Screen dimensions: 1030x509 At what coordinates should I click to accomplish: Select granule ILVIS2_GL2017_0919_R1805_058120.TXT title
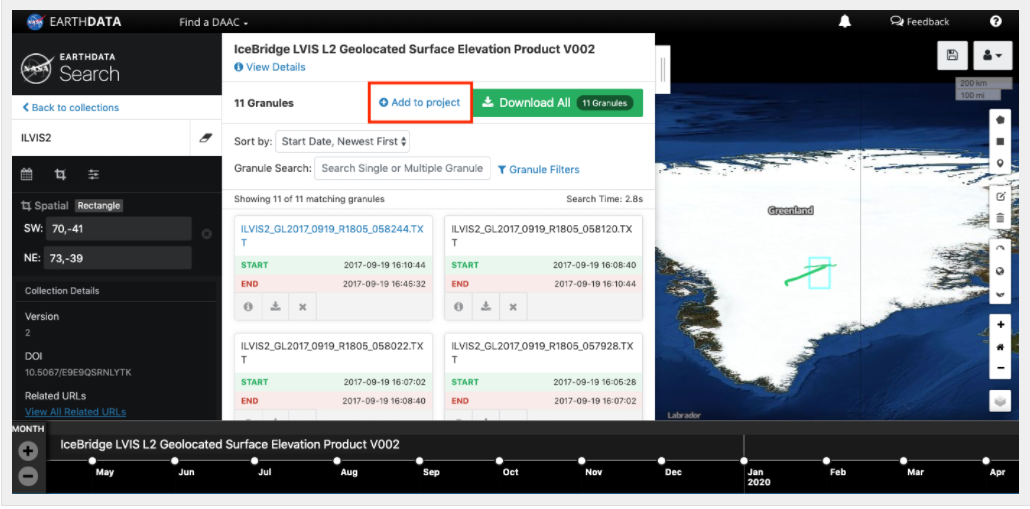(543, 236)
